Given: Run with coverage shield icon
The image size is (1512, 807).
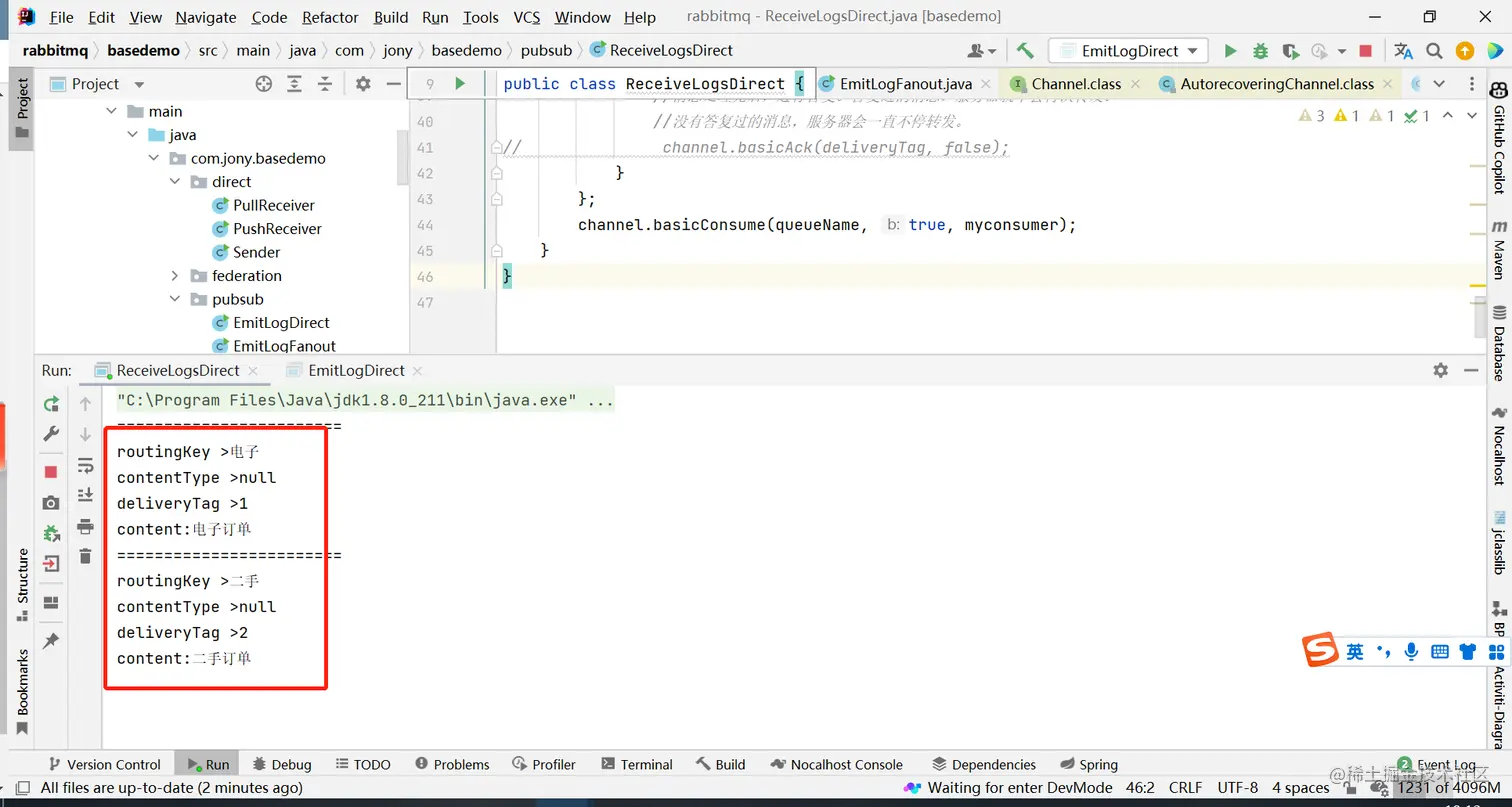Looking at the screenshot, I should [x=1290, y=51].
